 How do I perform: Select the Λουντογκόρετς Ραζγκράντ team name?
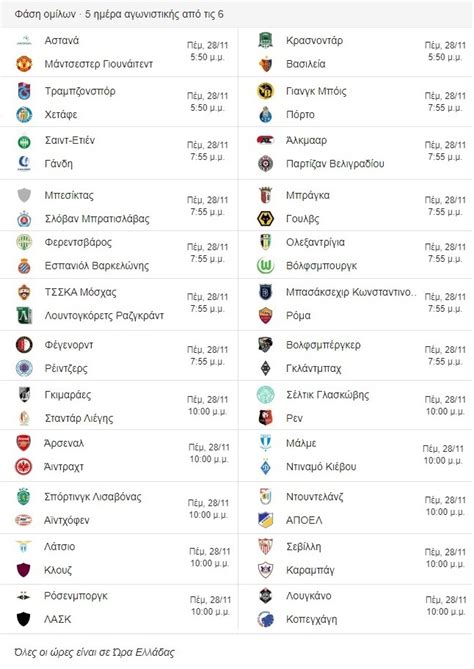[x=104, y=316]
